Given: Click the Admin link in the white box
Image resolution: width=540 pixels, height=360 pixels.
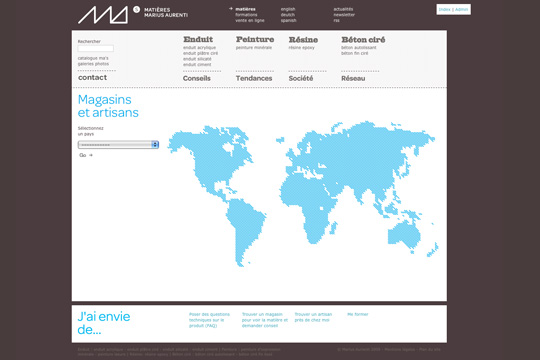Looking at the screenshot, I should point(461,10).
